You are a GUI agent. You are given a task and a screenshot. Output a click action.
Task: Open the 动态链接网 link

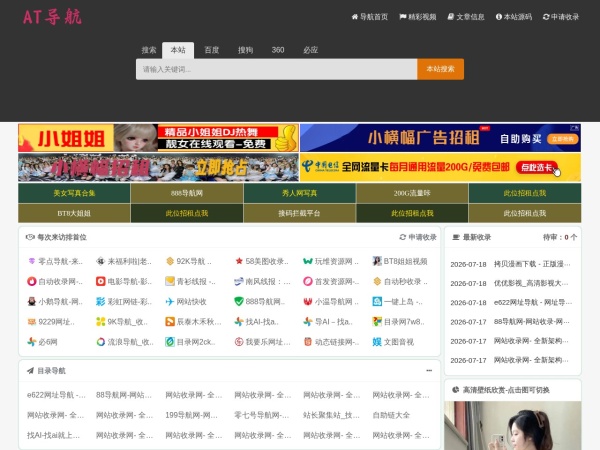click(x=337, y=342)
